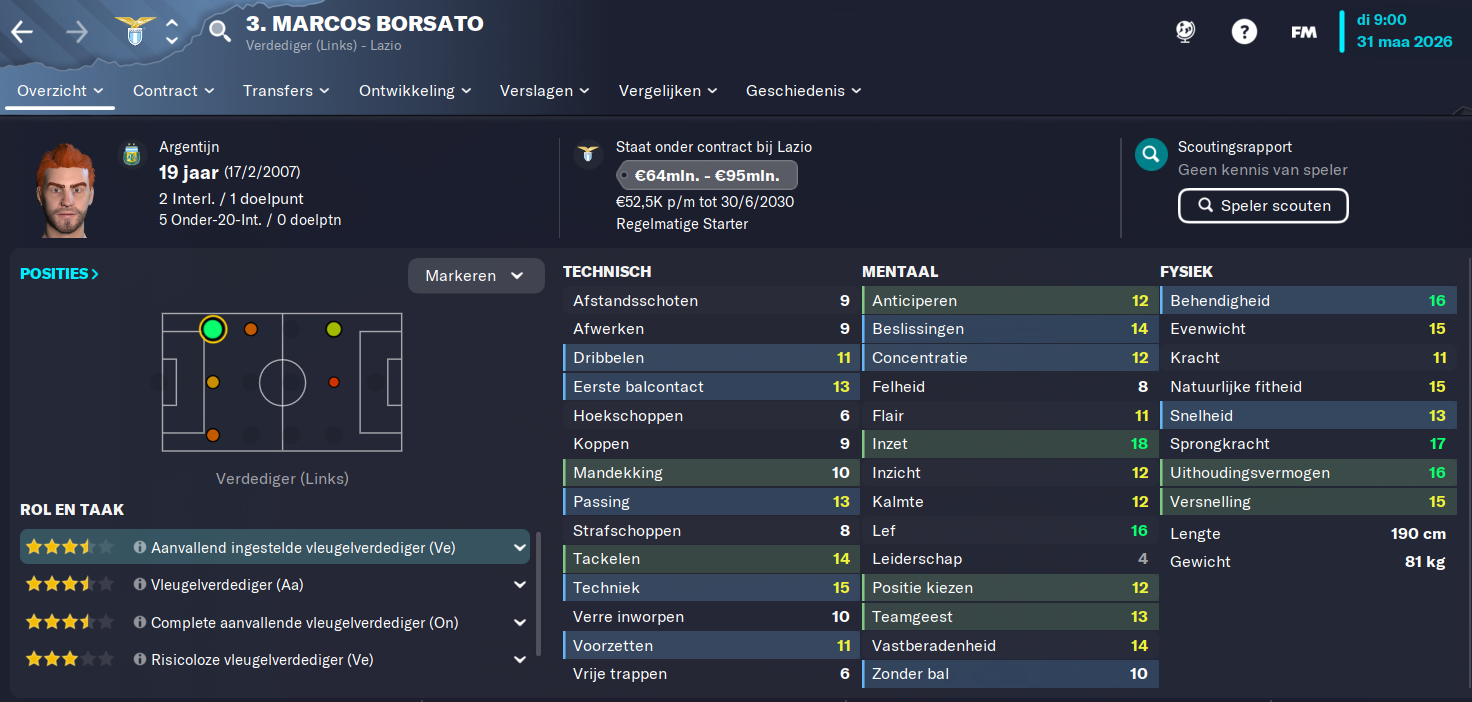Expand Aanvallend ingestelde vleugelverdediger role chevron
The image size is (1472, 702).
click(x=520, y=548)
